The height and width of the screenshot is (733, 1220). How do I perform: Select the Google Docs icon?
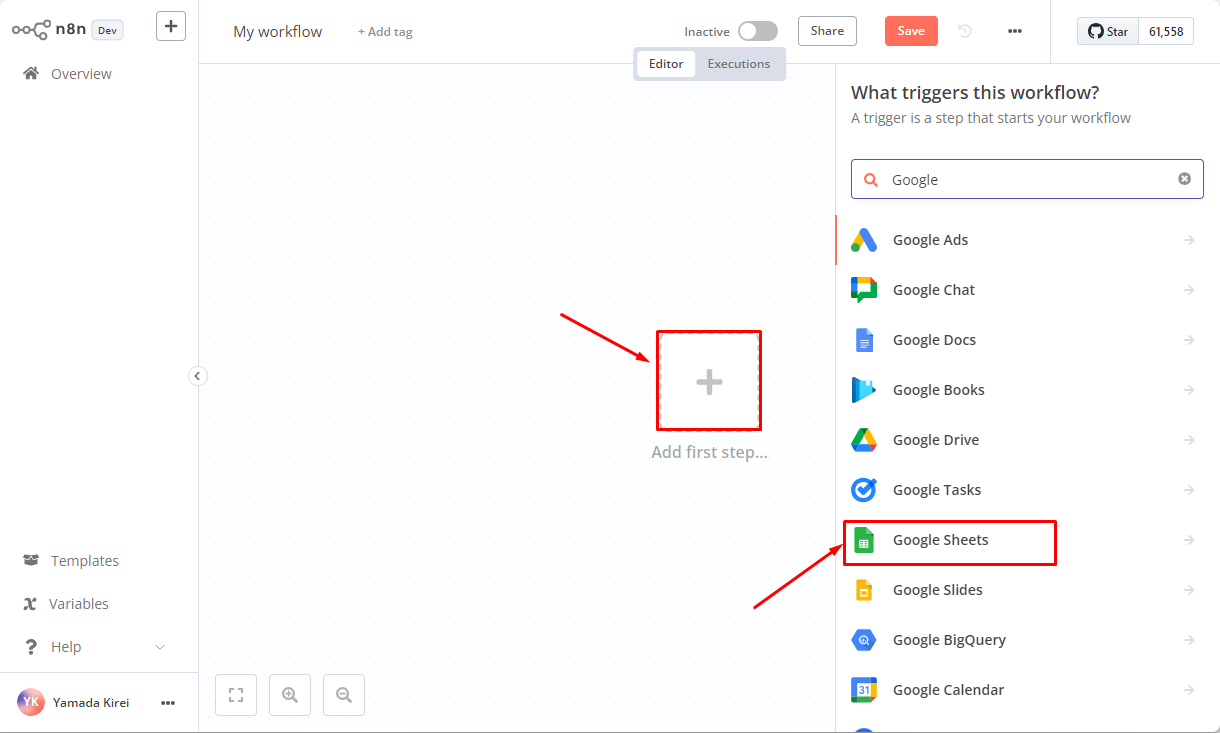click(x=864, y=340)
